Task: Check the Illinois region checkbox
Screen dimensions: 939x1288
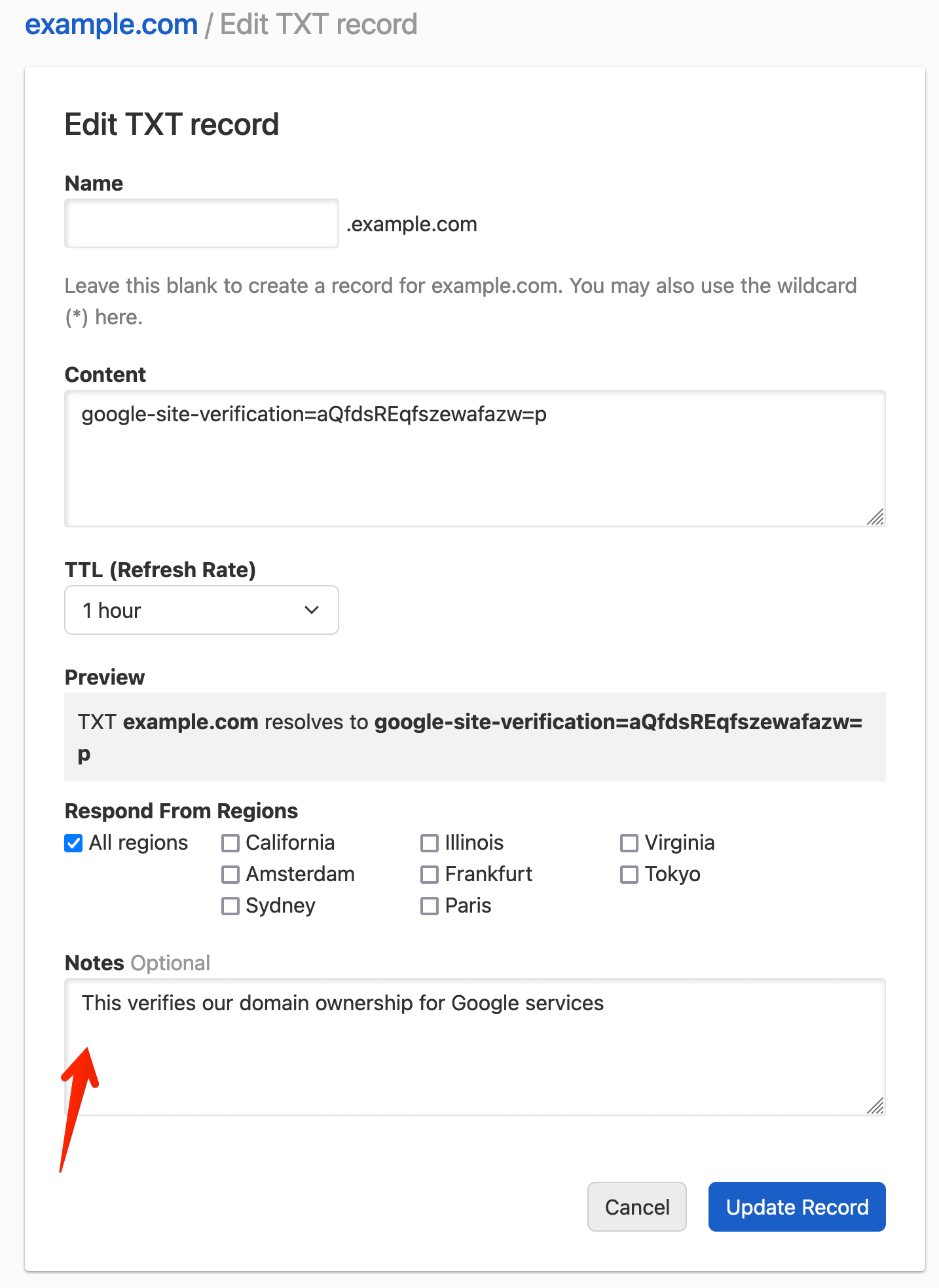Action: point(430,843)
